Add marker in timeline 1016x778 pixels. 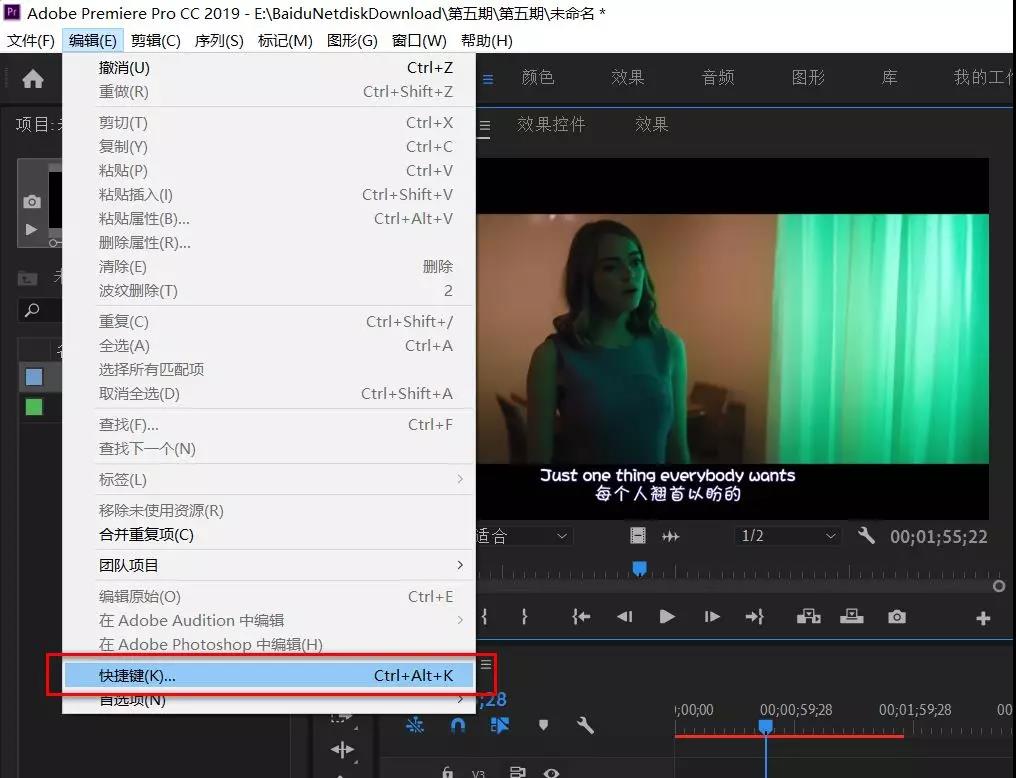[x=543, y=725]
